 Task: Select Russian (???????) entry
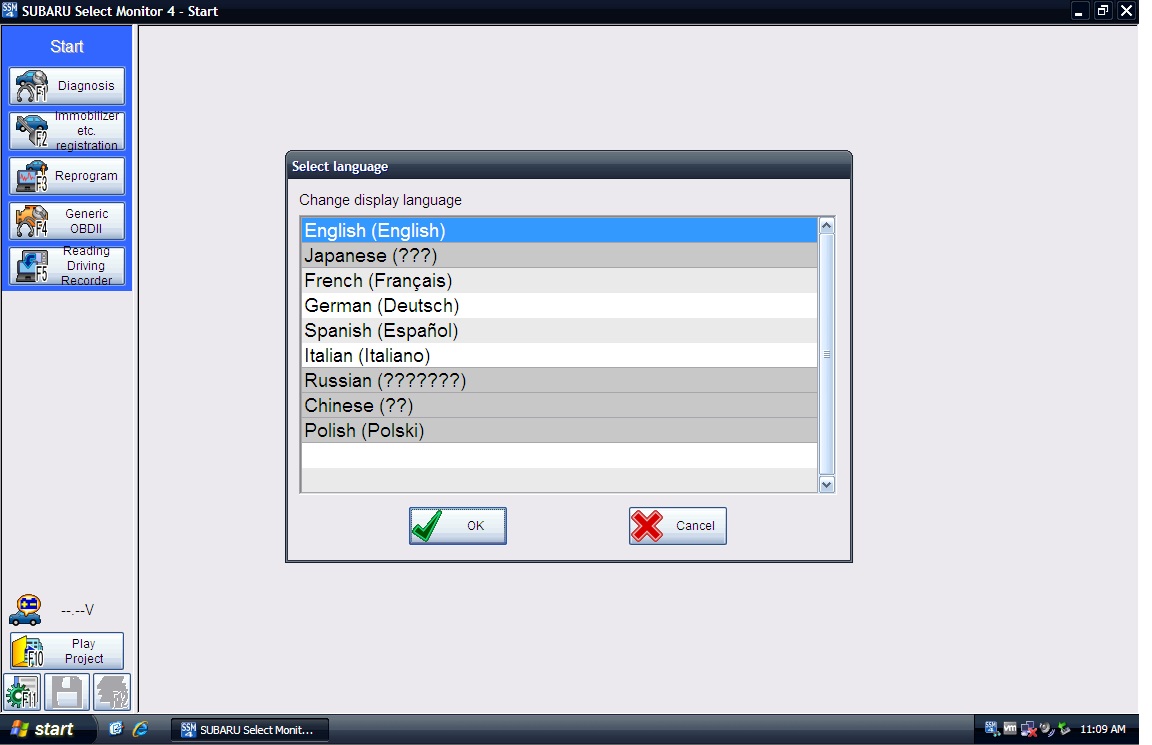pos(559,381)
